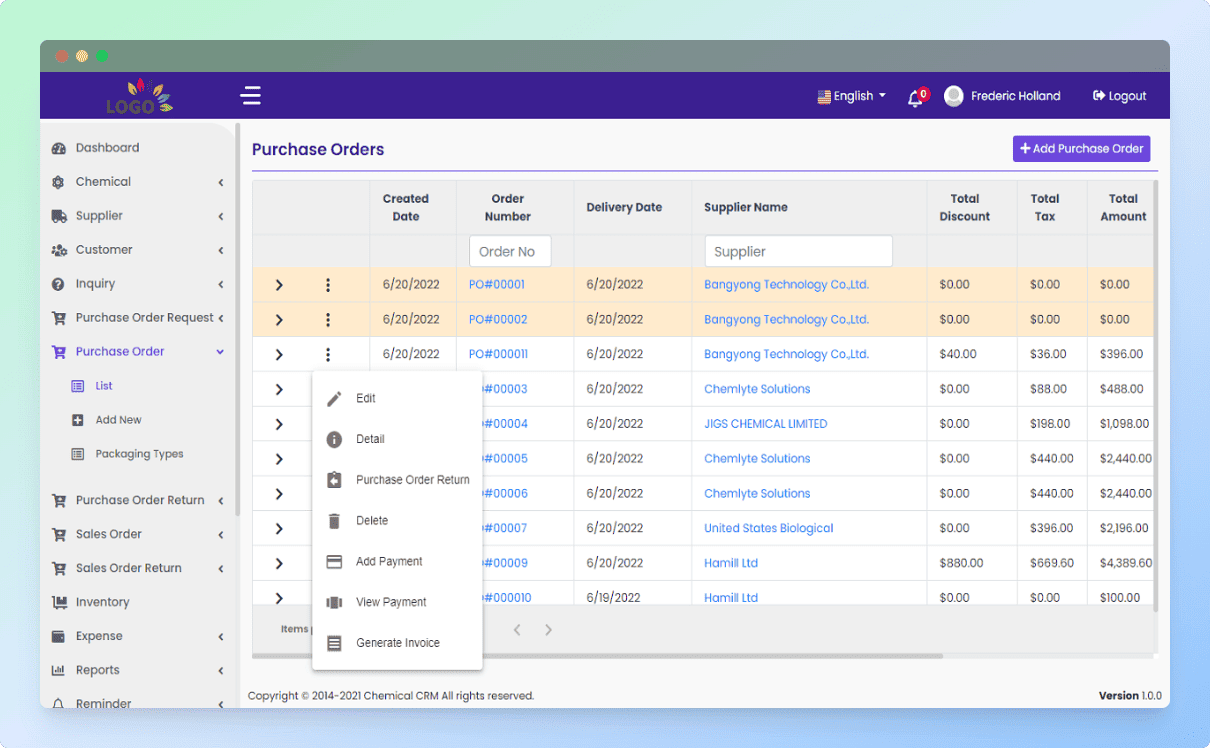This screenshot has height=748, width=1210.
Task: Open supplier link JIGS CHEMICAL LIMITED
Action: click(766, 424)
